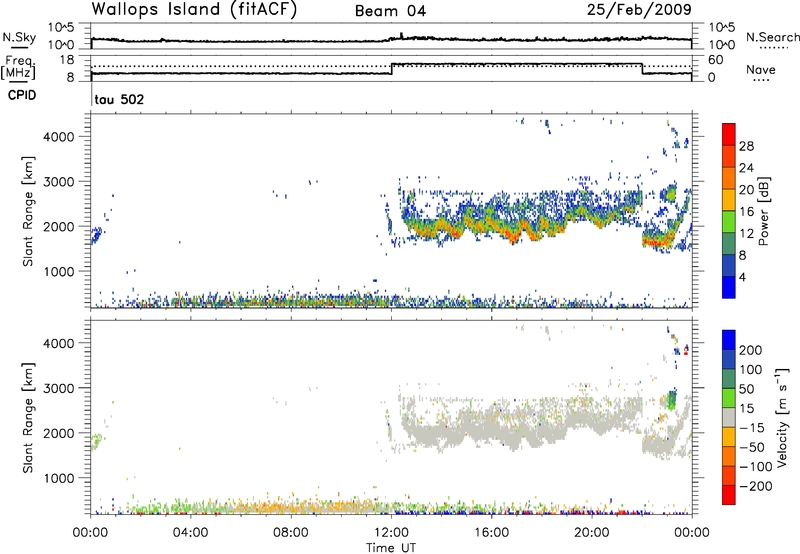This screenshot has height=554, width=800.
Task: Pick the bright blue top Velocity colorbar swatch
Action: (729, 340)
